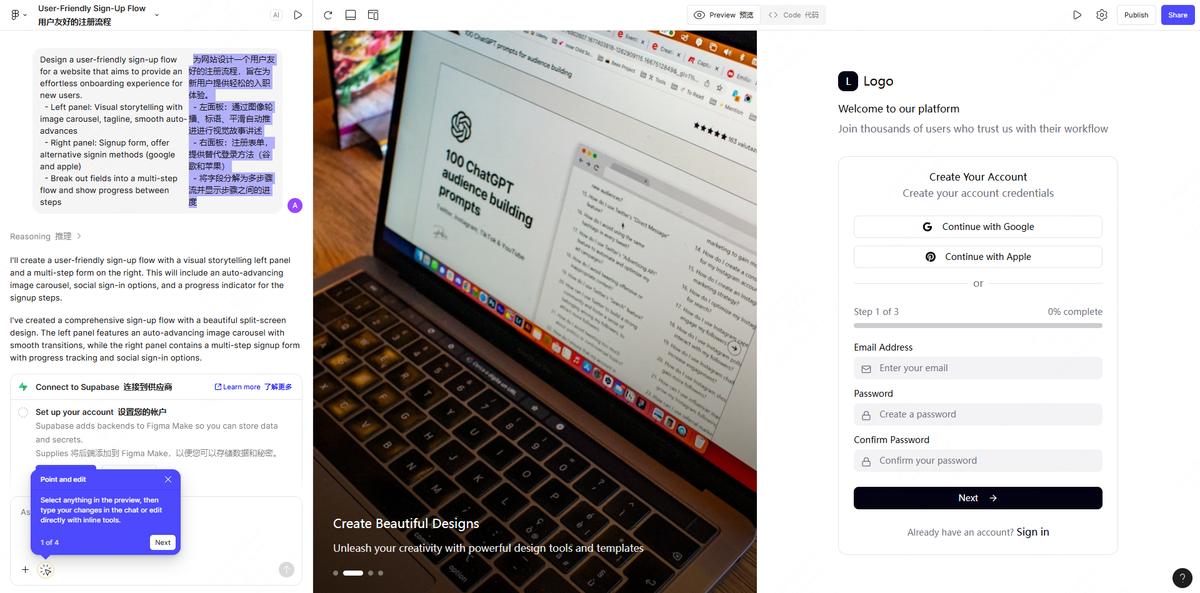Open the Figma main menu icon

tap(15, 15)
